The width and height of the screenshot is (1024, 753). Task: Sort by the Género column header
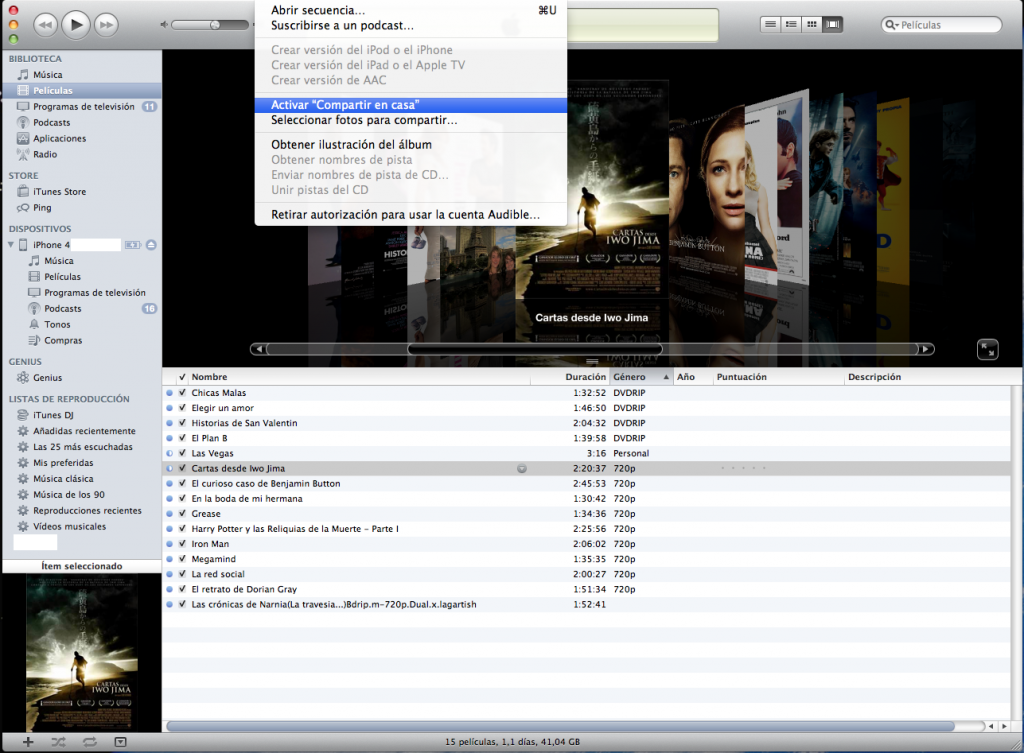tap(641, 377)
